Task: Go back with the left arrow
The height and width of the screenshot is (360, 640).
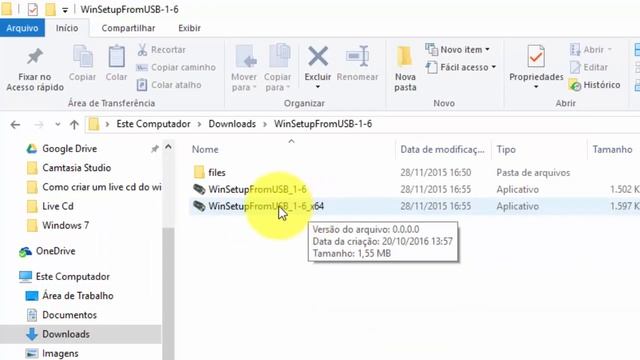Action: point(16,124)
